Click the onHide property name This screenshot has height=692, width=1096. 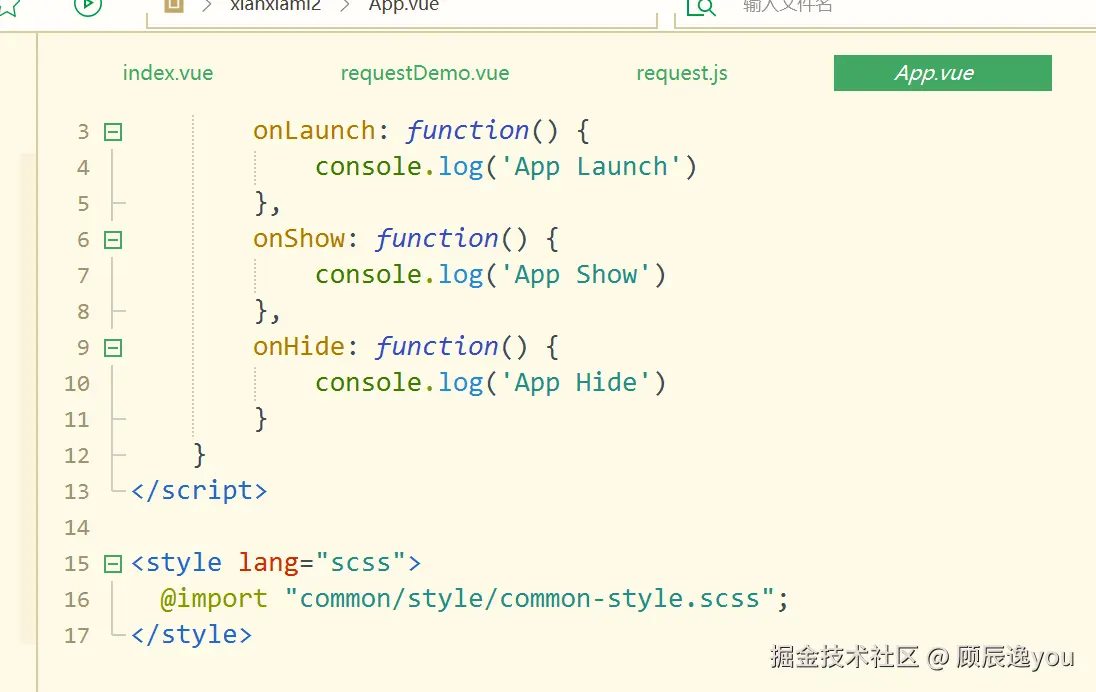(299, 347)
